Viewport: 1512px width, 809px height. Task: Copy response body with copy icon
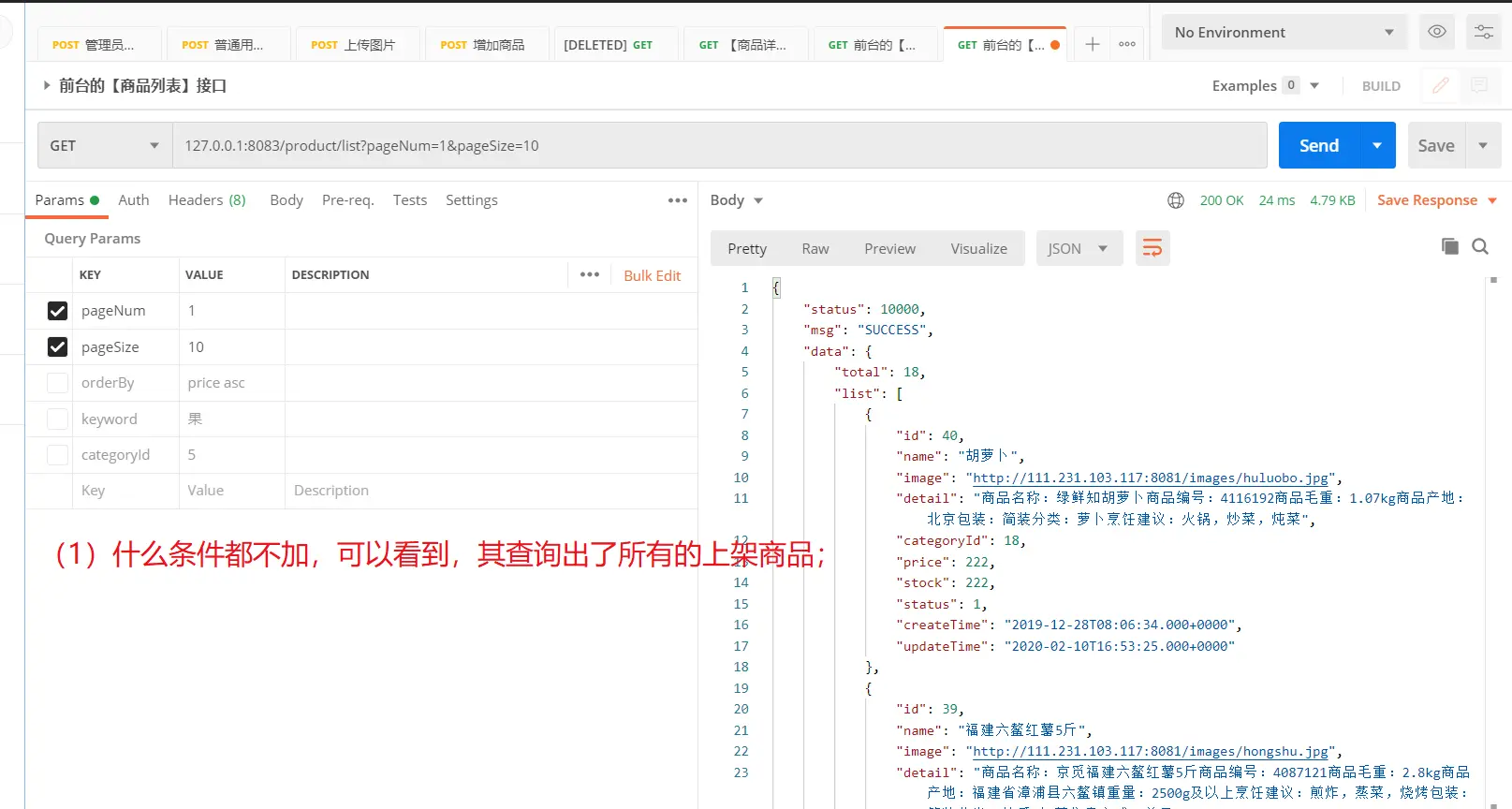1449,246
